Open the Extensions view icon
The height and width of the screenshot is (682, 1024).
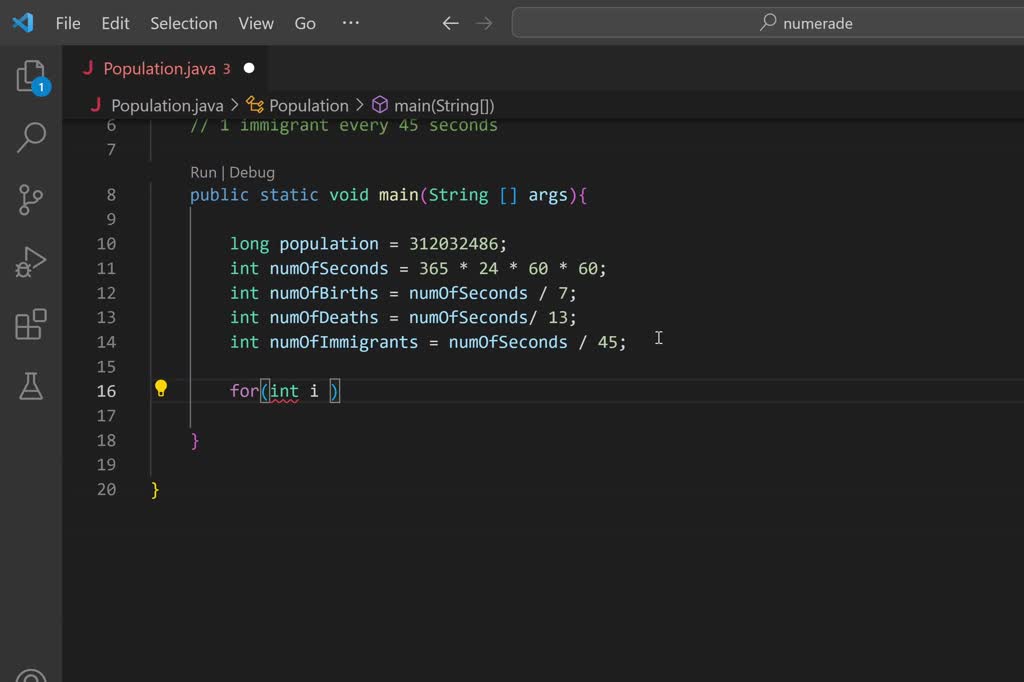click(31, 324)
